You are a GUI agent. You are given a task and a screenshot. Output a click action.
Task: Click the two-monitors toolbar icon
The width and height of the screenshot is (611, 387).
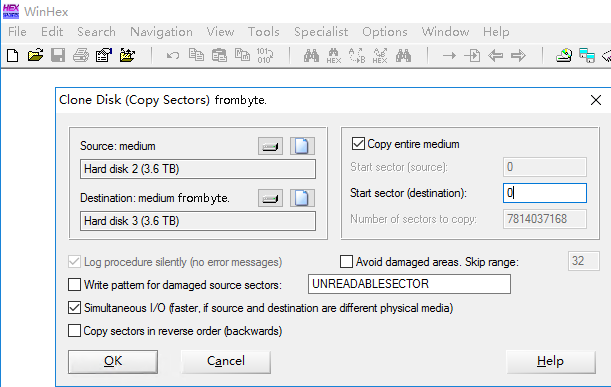click(x=587, y=56)
